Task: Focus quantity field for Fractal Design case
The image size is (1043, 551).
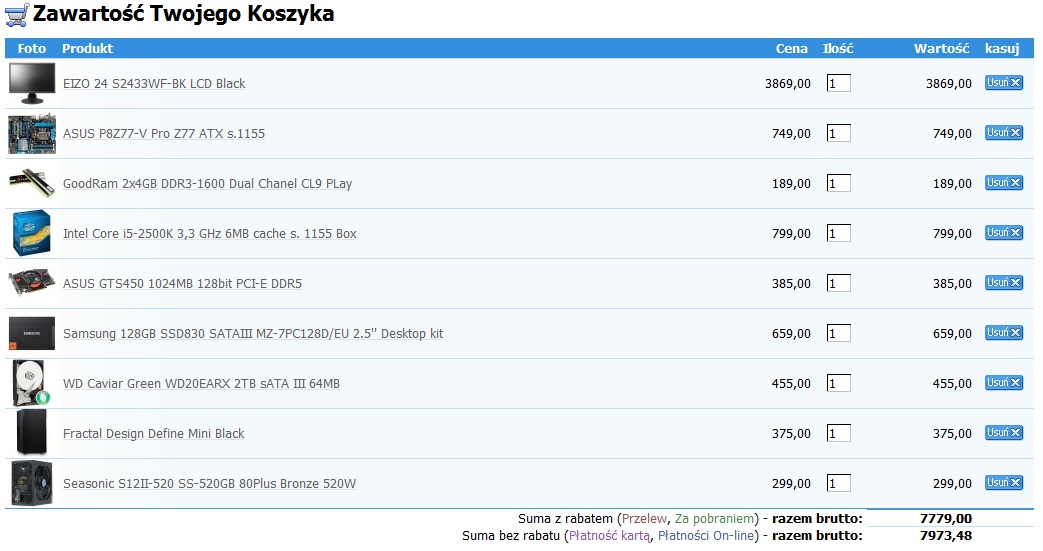Action: click(838, 433)
